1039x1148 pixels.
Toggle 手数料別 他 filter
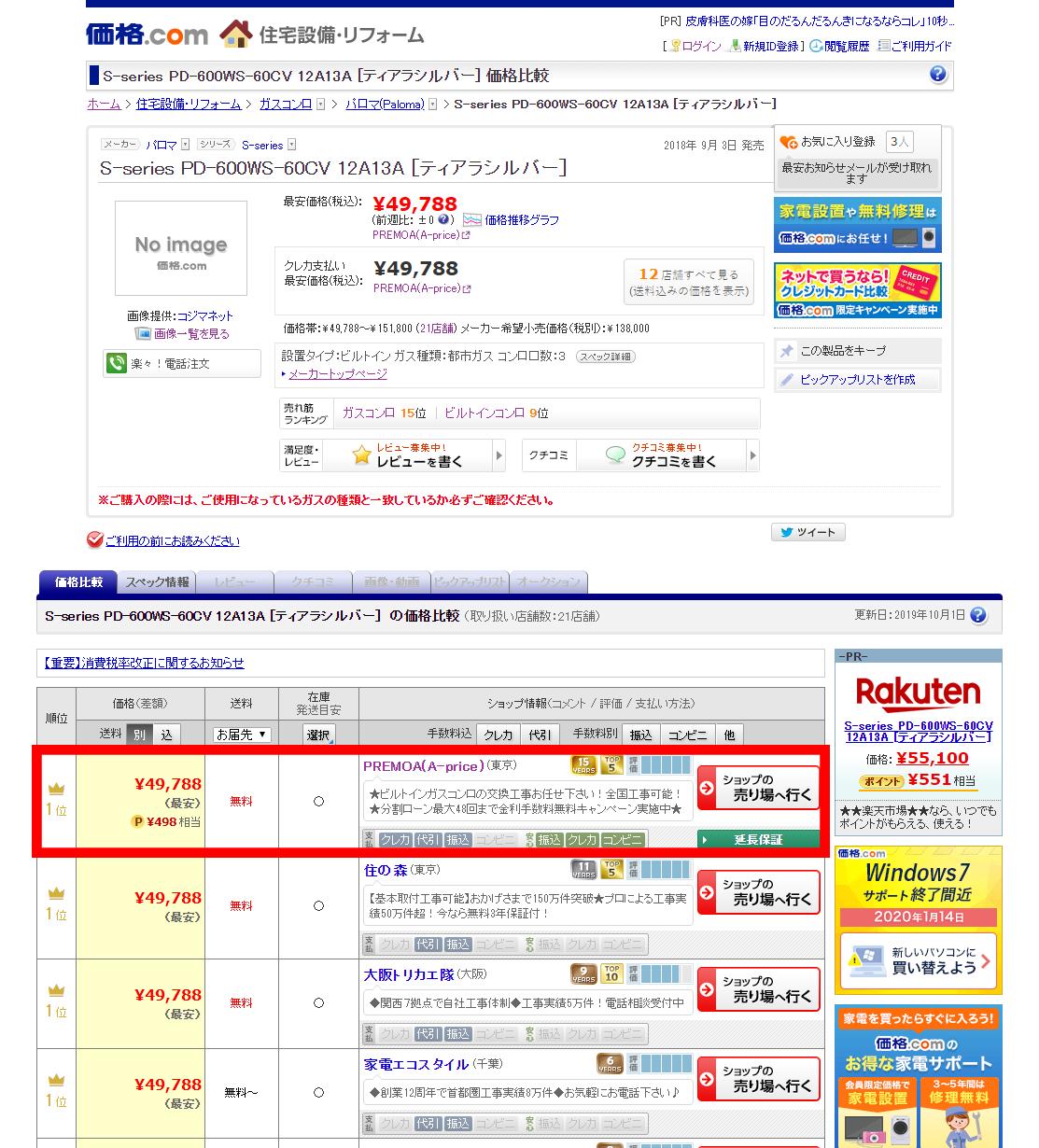tap(729, 735)
